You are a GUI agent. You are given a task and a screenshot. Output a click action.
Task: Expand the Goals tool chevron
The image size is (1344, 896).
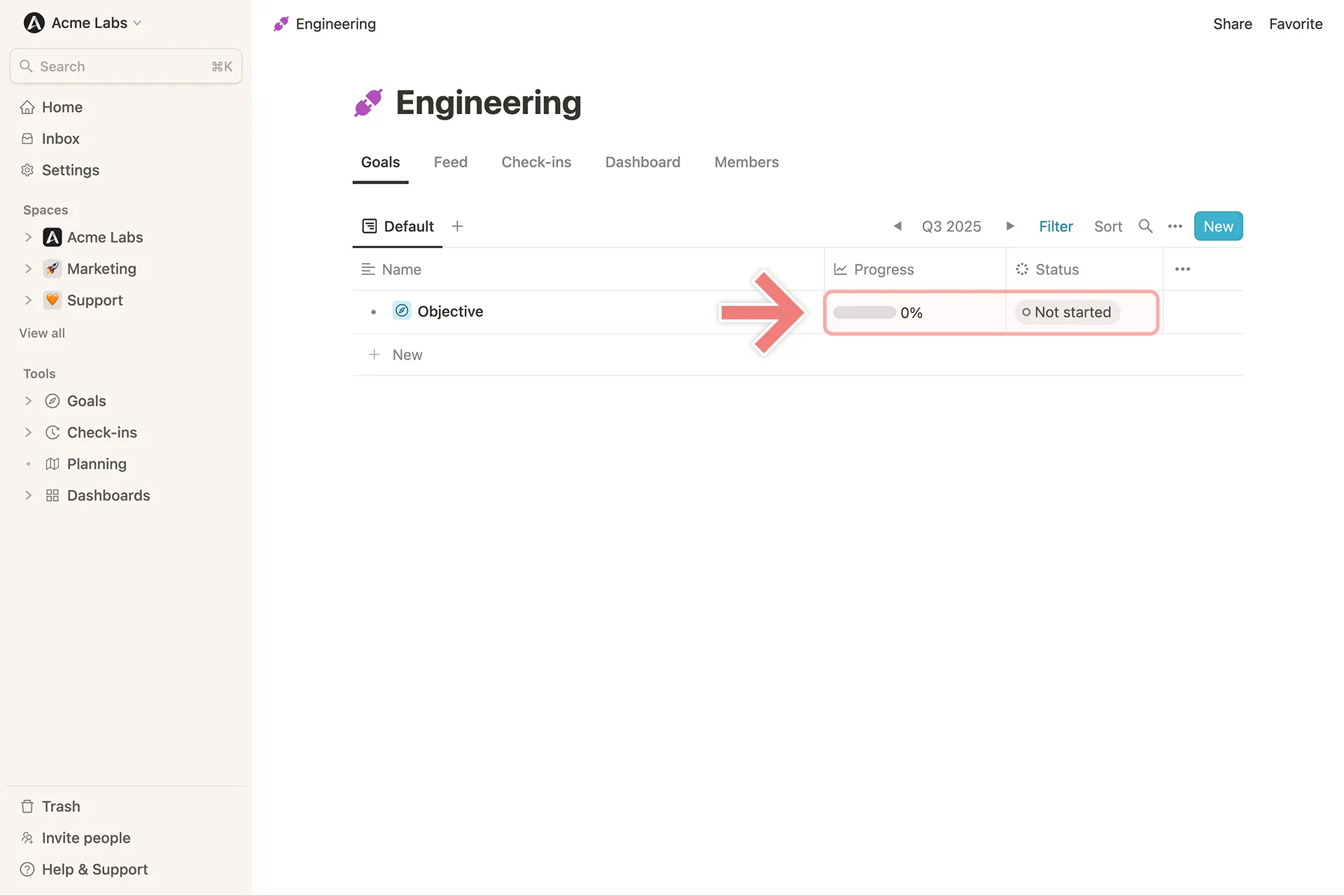28,401
